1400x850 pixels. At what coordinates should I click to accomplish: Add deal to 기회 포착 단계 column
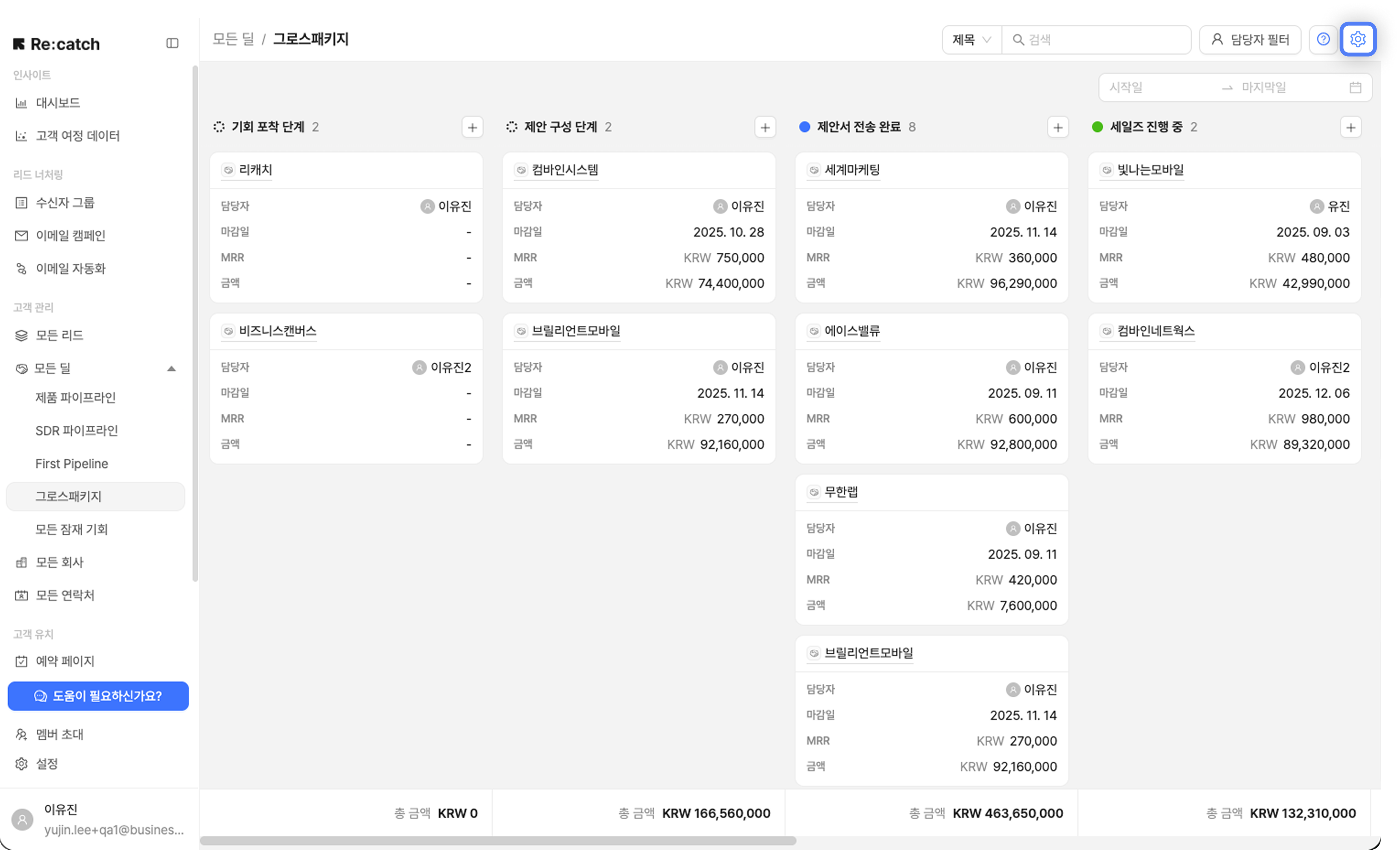472,127
